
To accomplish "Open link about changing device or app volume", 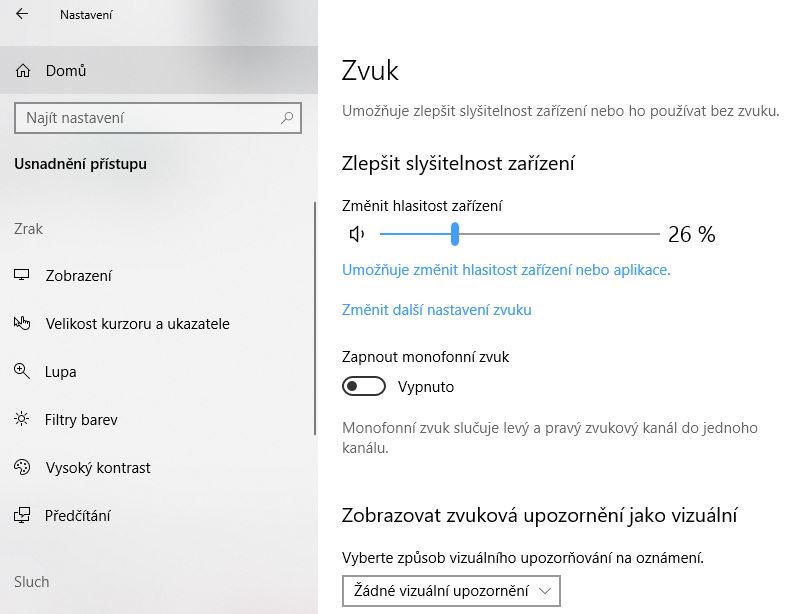I will pyautogui.click(x=506, y=269).
